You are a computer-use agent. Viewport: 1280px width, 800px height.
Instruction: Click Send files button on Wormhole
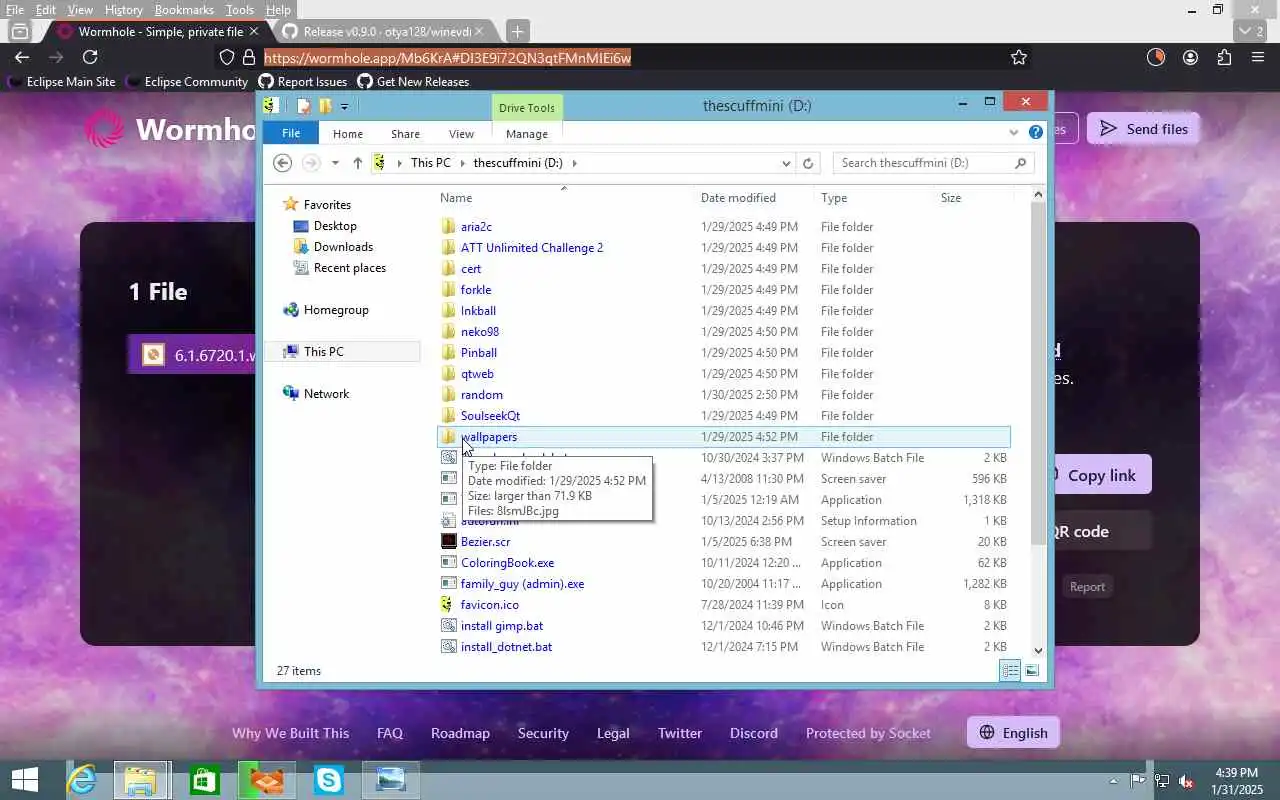[1144, 129]
